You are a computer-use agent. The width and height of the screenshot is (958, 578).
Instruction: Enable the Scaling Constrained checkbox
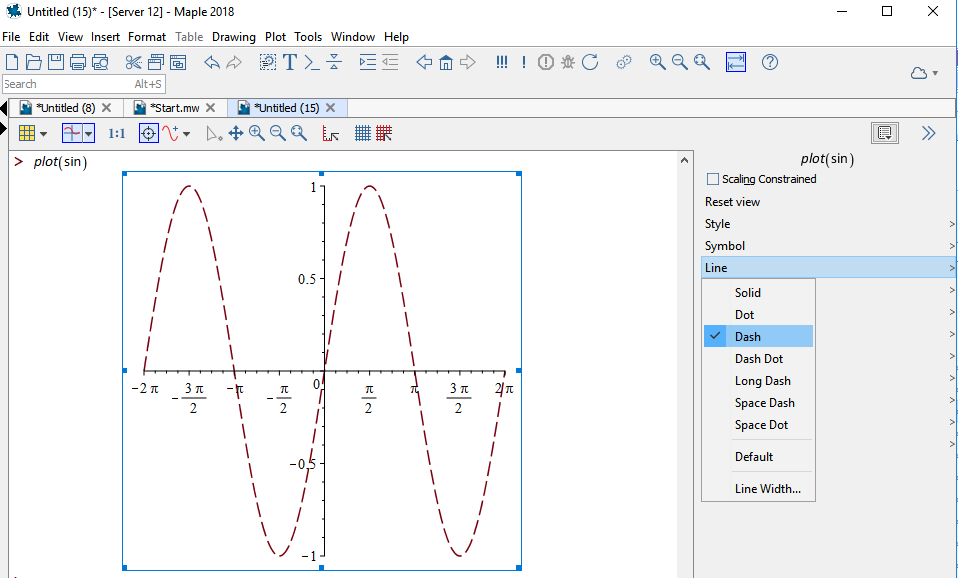click(712, 179)
